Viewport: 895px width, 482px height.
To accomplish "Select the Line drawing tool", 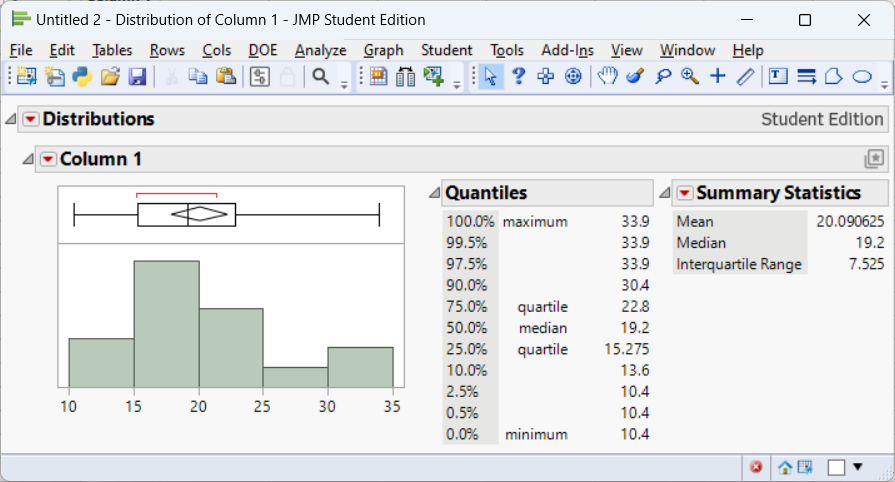I will tap(745, 77).
